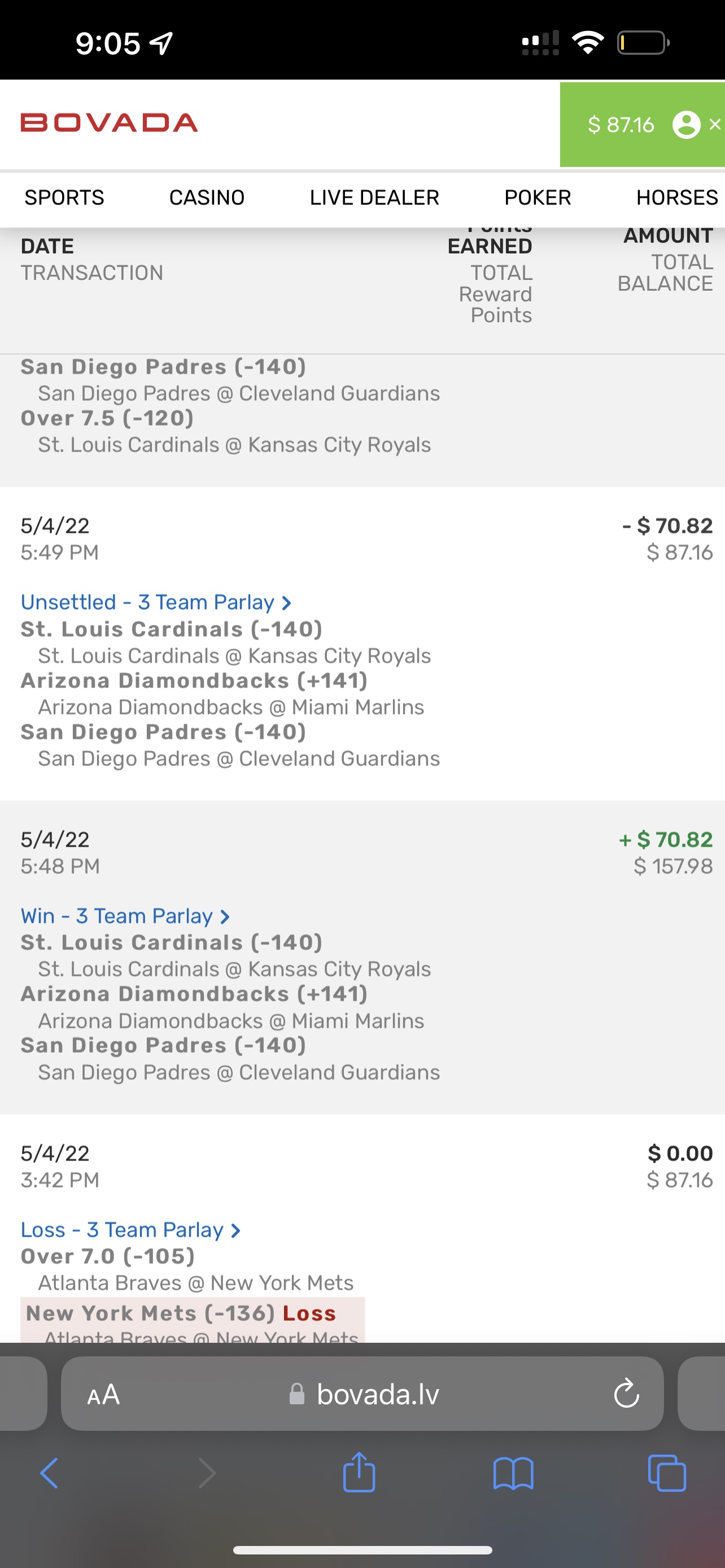Switch to the SPORTS tab
This screenshot has width=725, height=1568.
[64, 198]
